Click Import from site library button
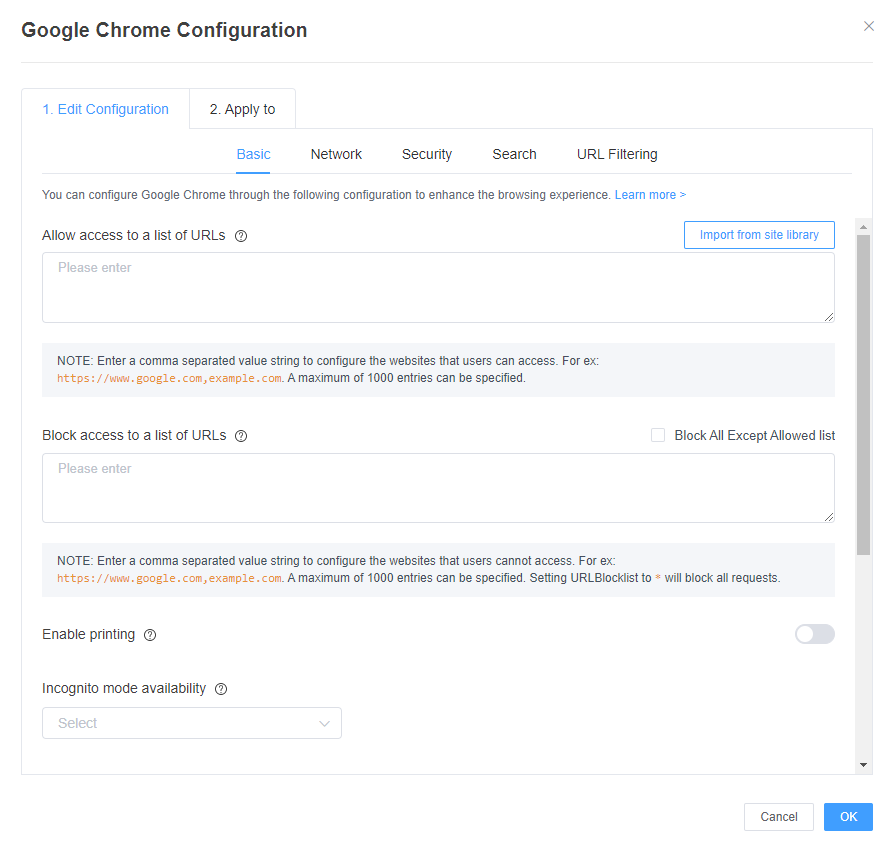 (759, 235)
